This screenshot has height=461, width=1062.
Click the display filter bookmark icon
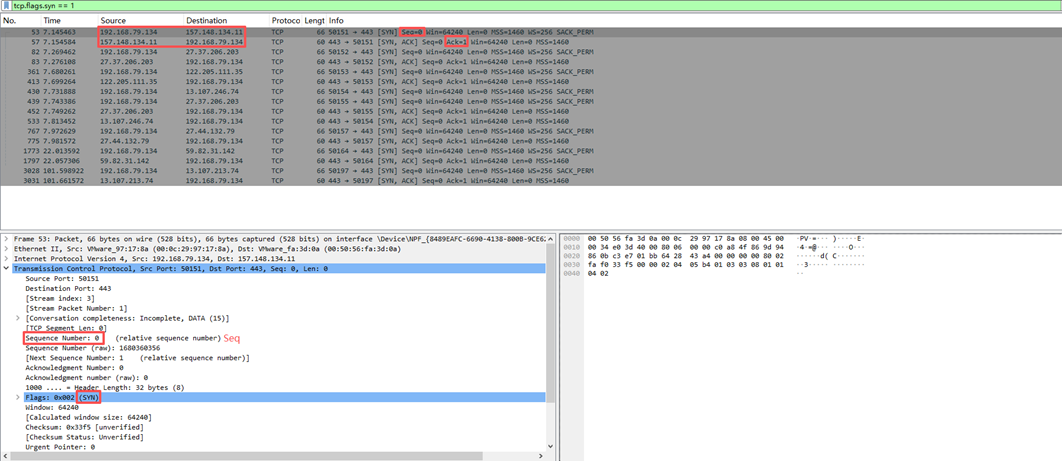pos(6,6)
